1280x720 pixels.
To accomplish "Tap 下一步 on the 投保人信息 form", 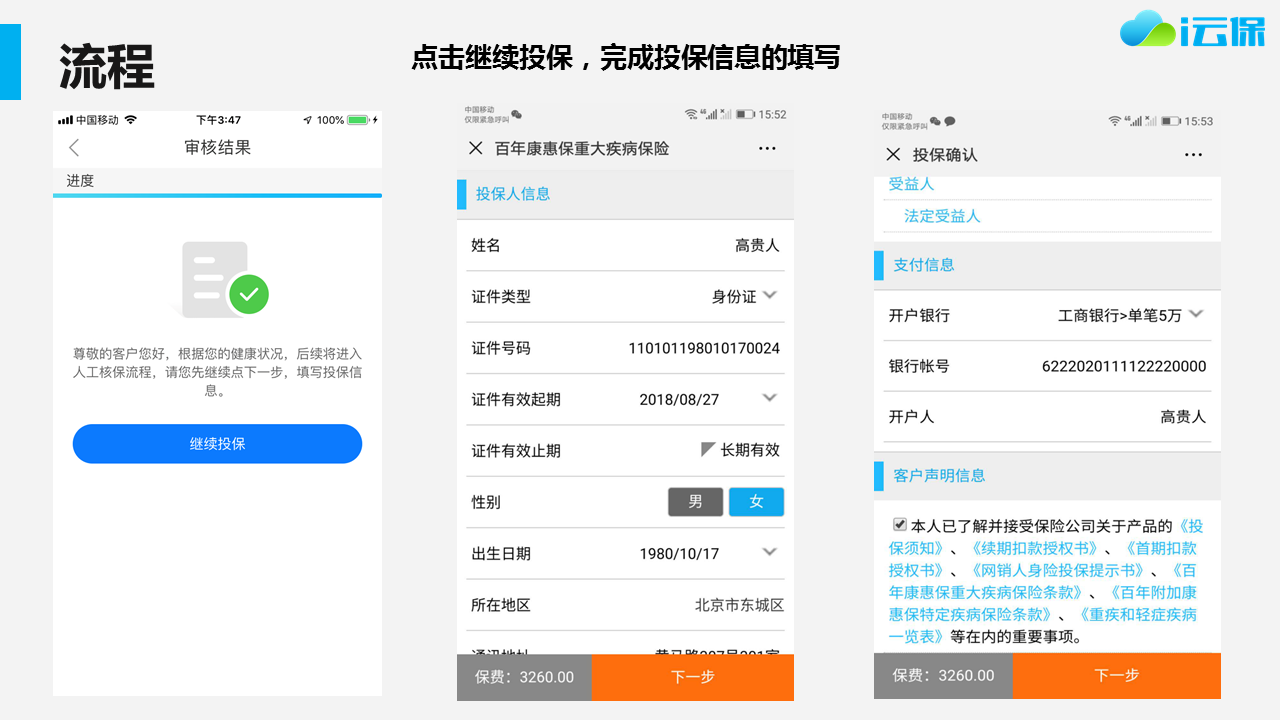I will [692, 677].
